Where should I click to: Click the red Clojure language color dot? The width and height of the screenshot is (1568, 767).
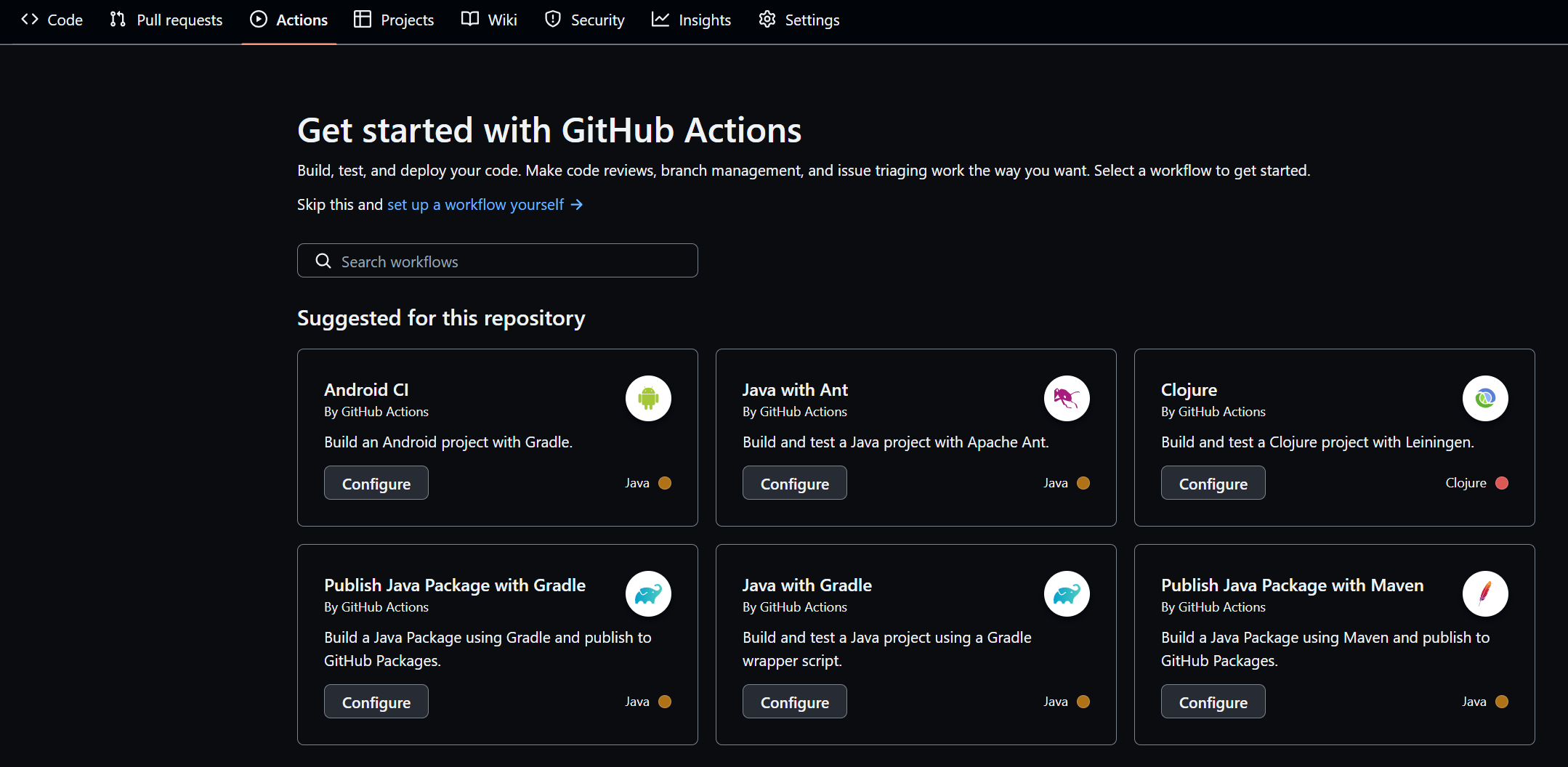[1502, 483]
